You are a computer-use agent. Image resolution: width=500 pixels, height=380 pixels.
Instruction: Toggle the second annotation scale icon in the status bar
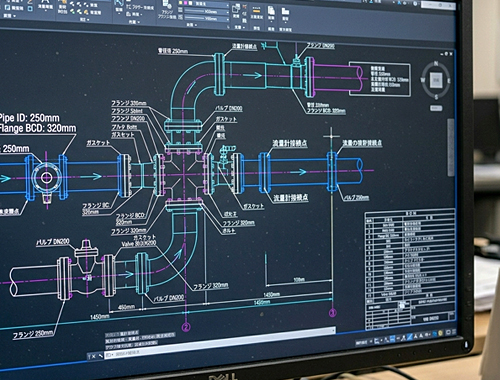click(421, 335)
